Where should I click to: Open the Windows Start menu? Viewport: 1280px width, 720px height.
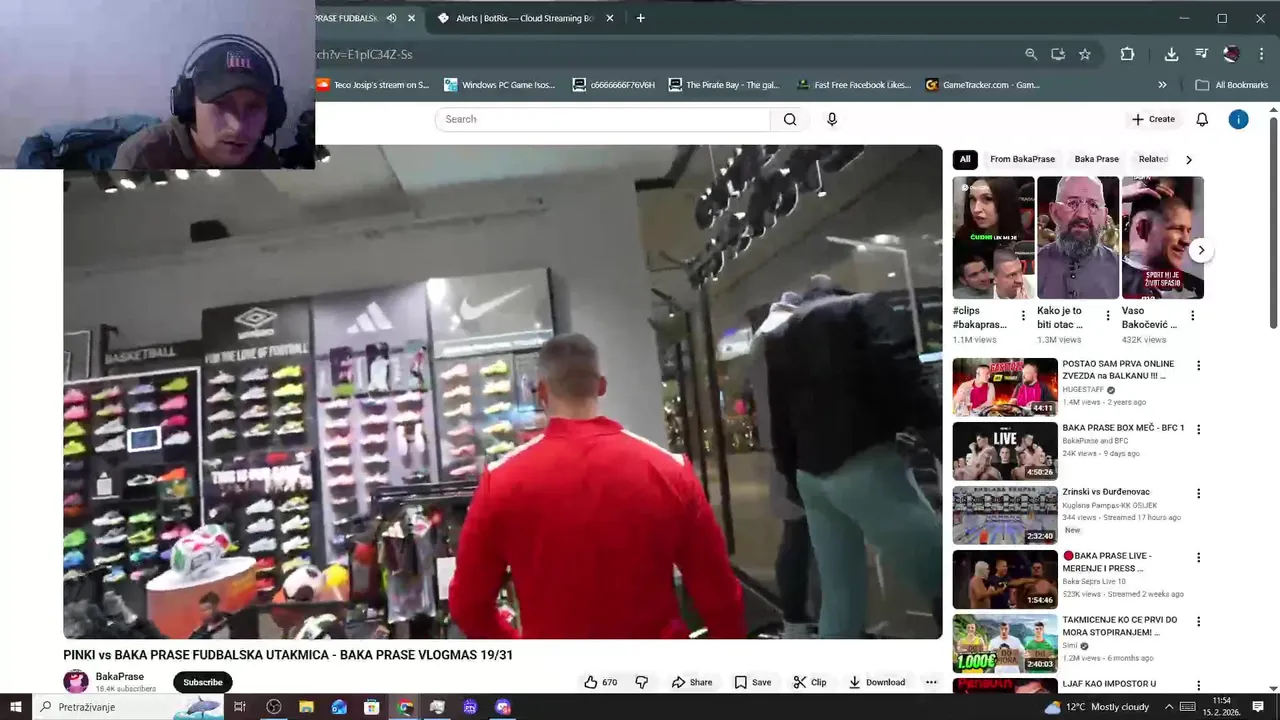(x=16, y=707)
